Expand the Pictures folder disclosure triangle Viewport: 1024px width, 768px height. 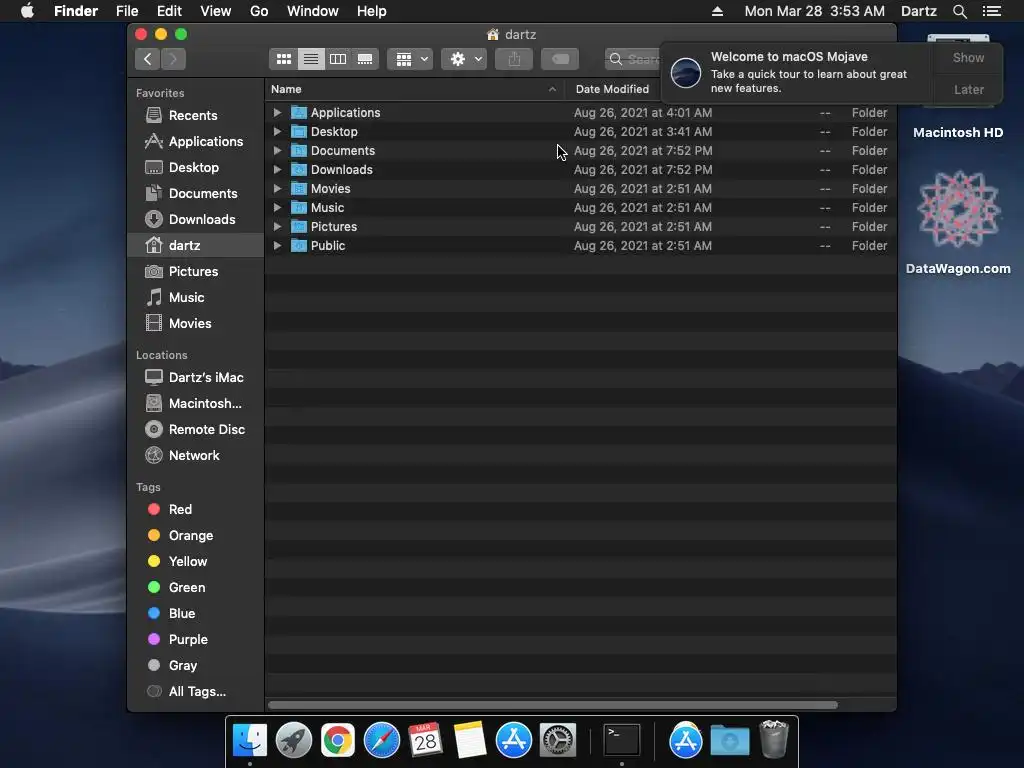[x=277, y=227]
